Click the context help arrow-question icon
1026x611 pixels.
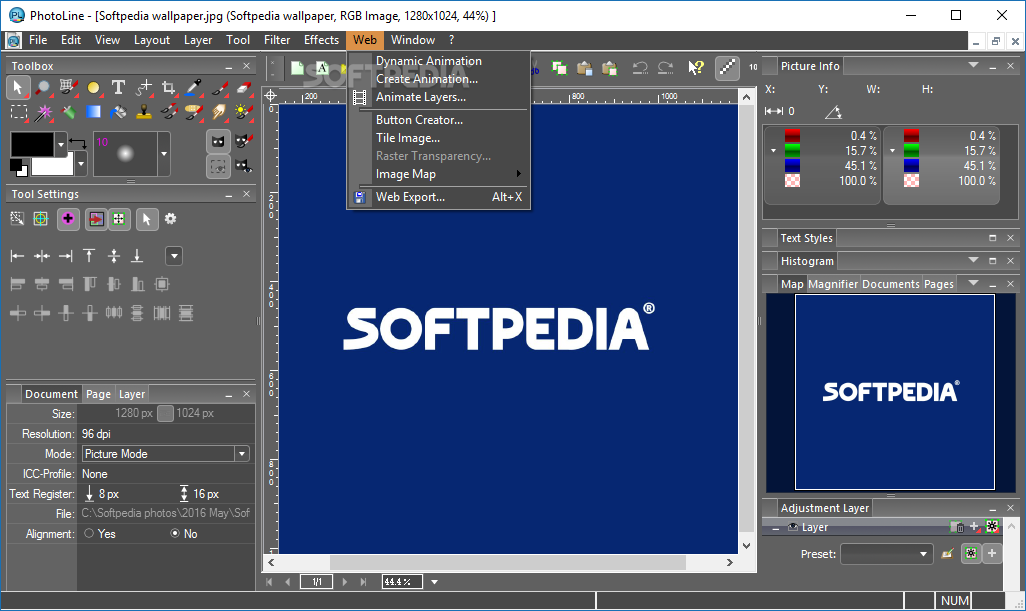(696, 67)
